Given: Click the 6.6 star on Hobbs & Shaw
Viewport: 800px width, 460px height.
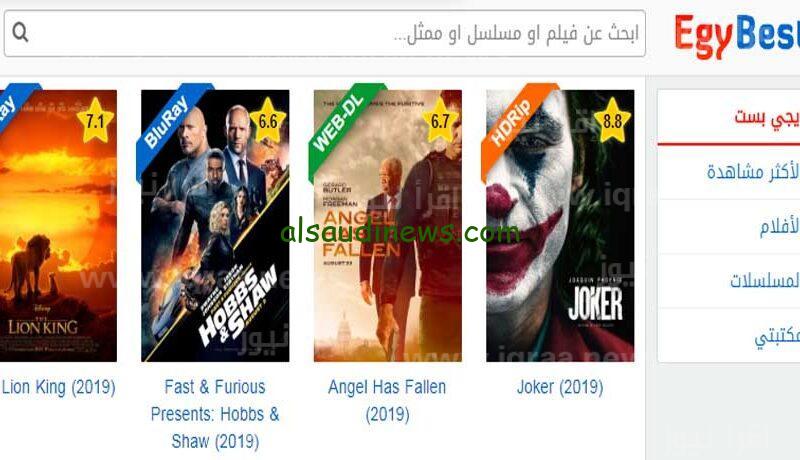Looking at the screenshot, I should (267, 121).
